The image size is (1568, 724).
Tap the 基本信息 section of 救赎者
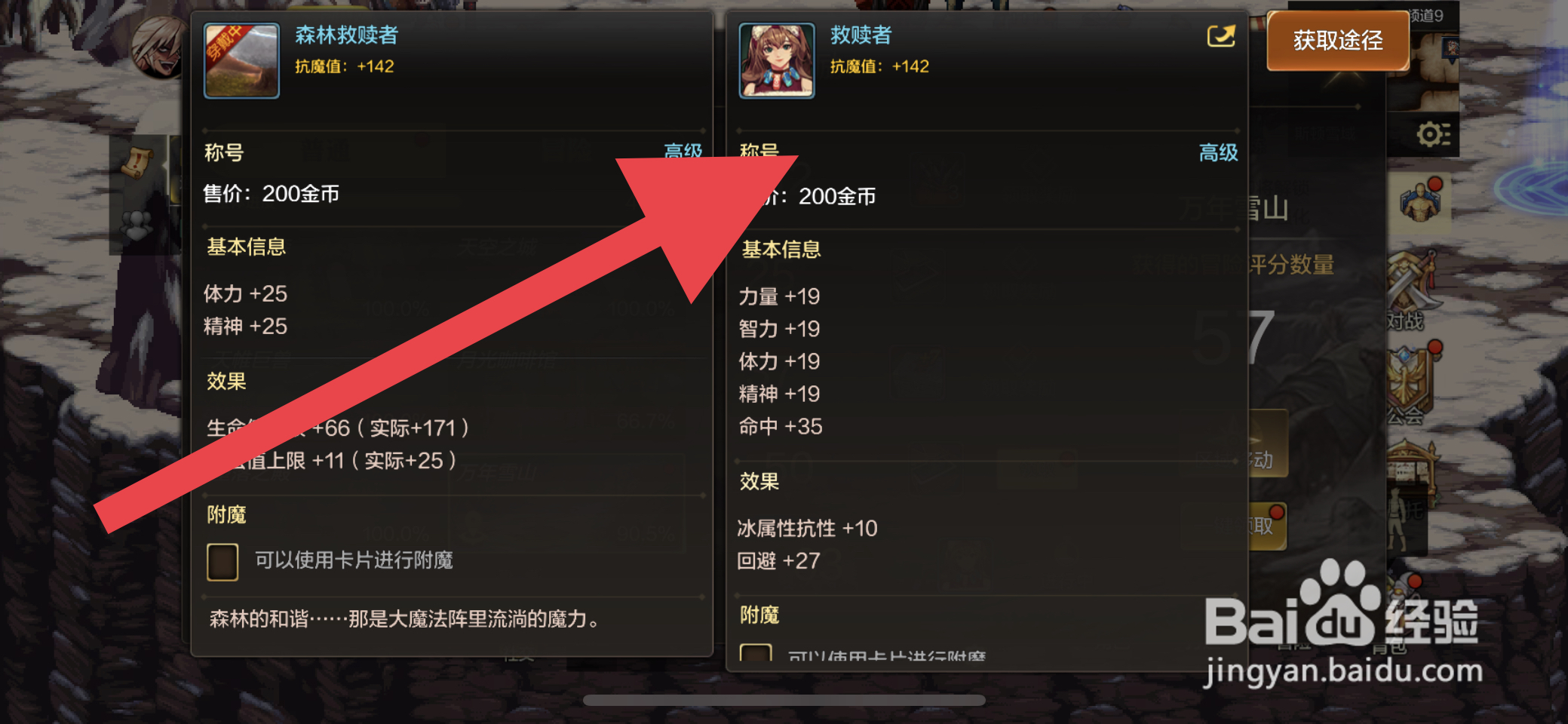coord(781,250)
